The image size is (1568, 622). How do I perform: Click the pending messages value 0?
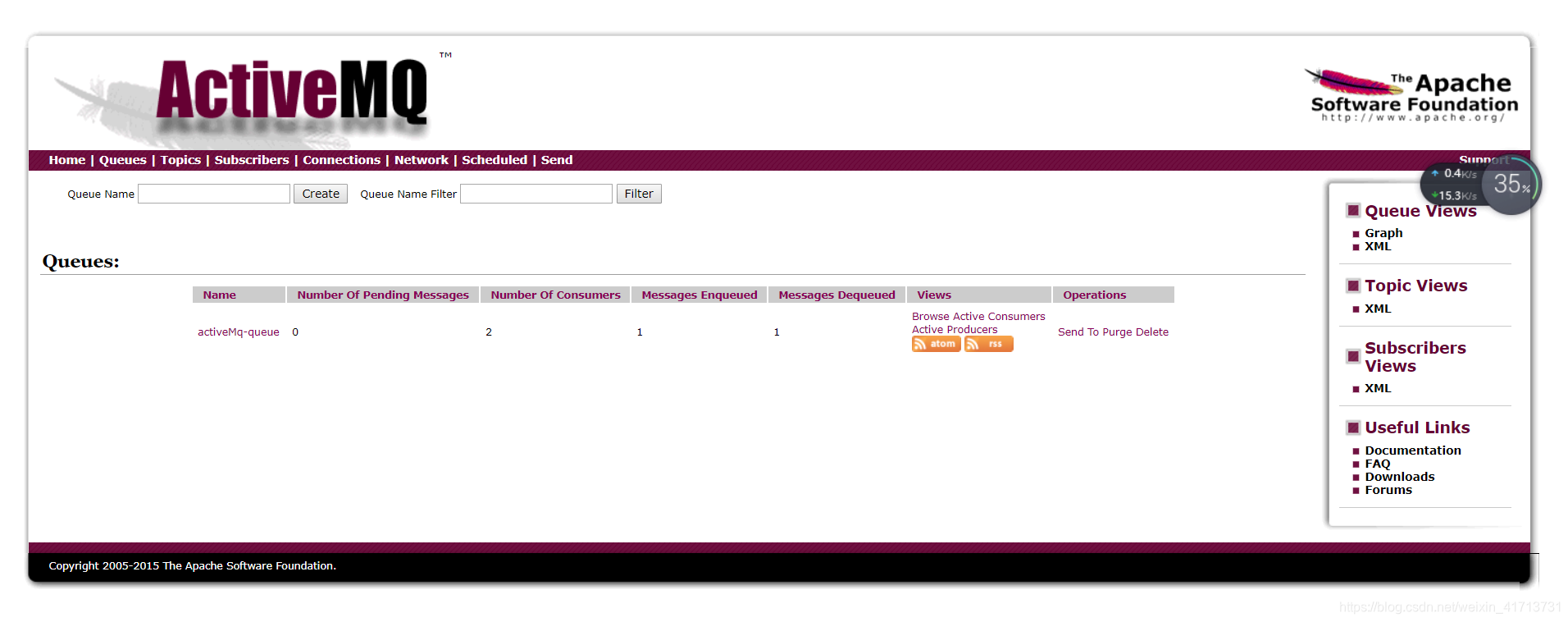pyautogui.click(x=295, y=332)
